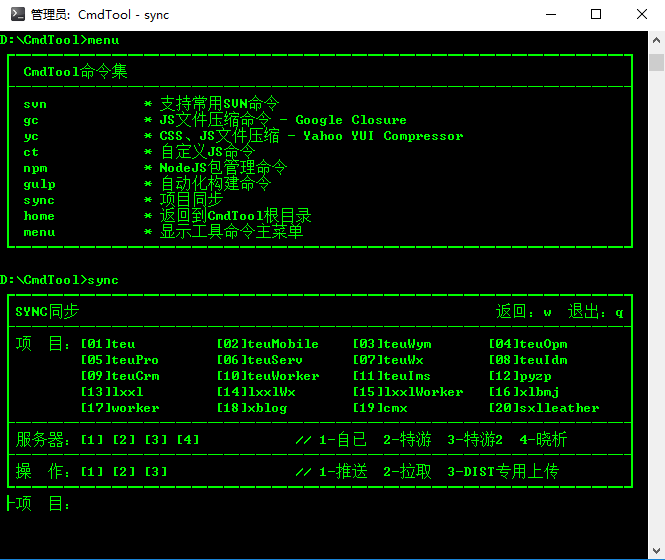Image resolution: width=665 pixels, height=560 pixels.
Task: Click project [15]lxxlWorker entry
Action: (407, 392)
